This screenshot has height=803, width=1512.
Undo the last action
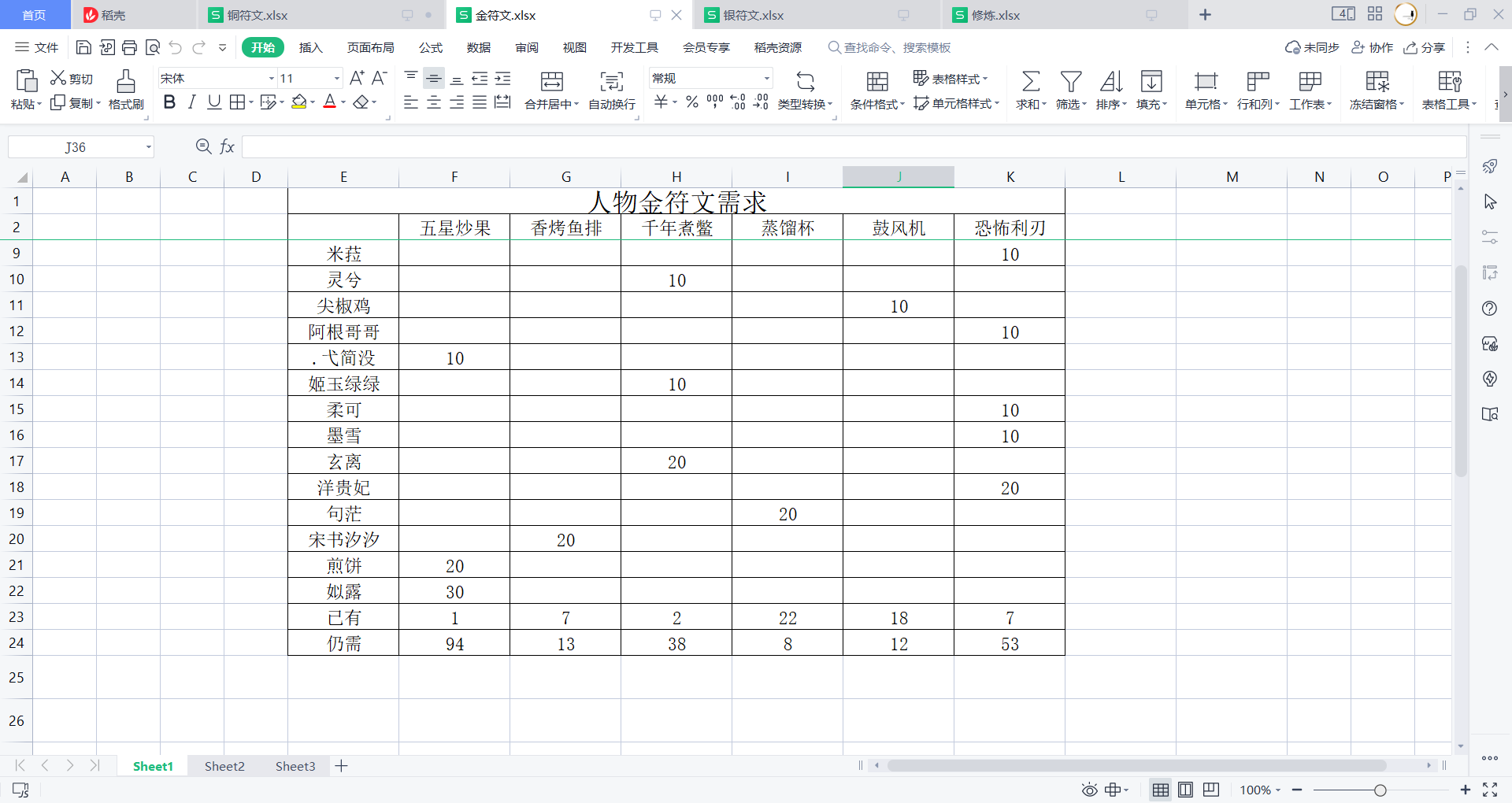176,47
